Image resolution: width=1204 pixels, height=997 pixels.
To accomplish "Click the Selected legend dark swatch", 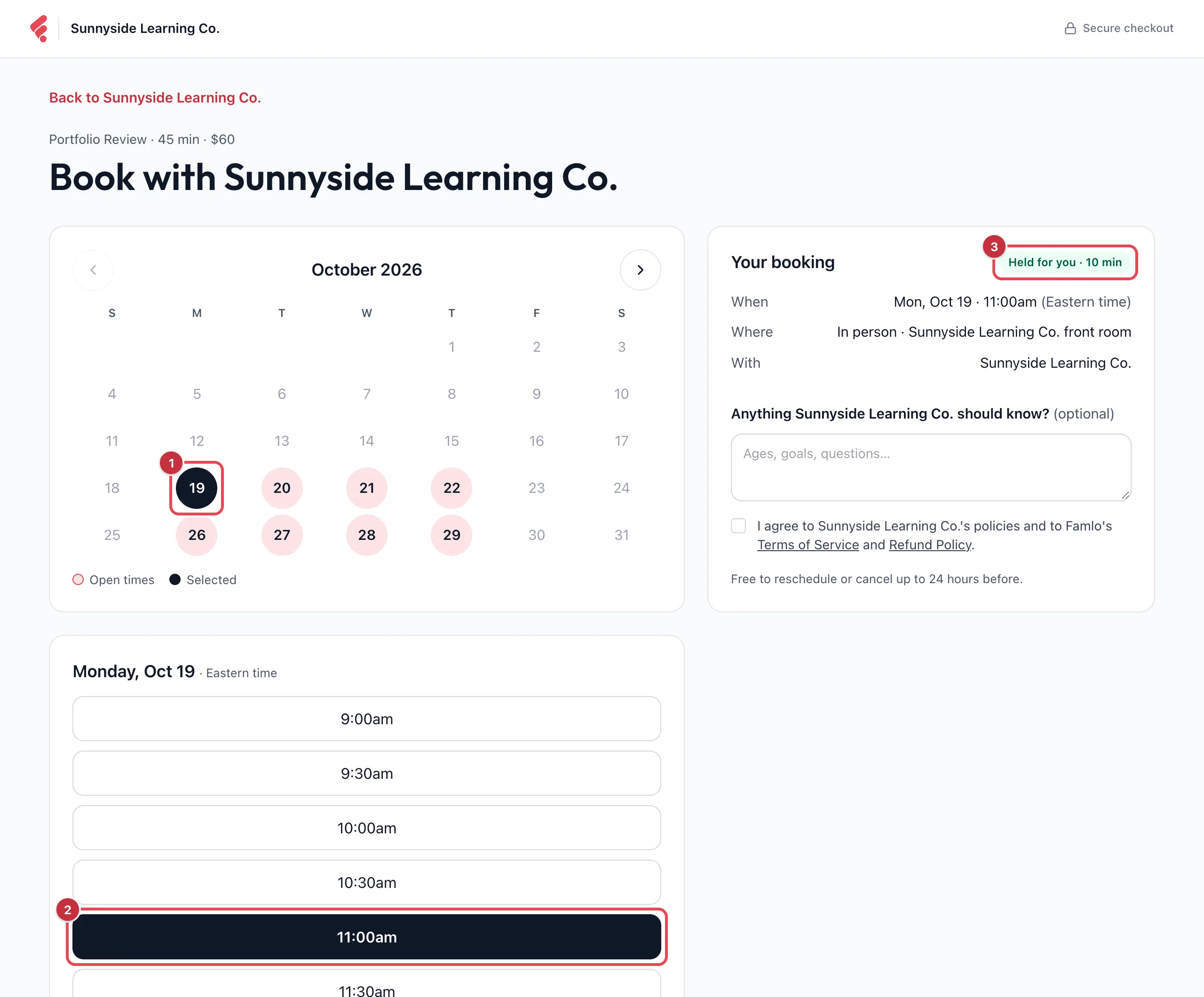I will [x=175, y=580].
